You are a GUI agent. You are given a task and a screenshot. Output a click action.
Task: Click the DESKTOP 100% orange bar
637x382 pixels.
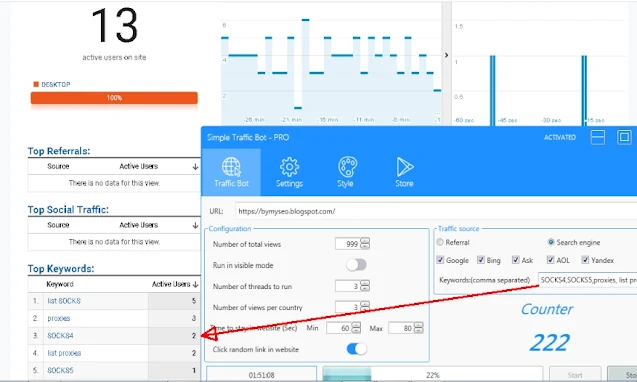(114, 98)
